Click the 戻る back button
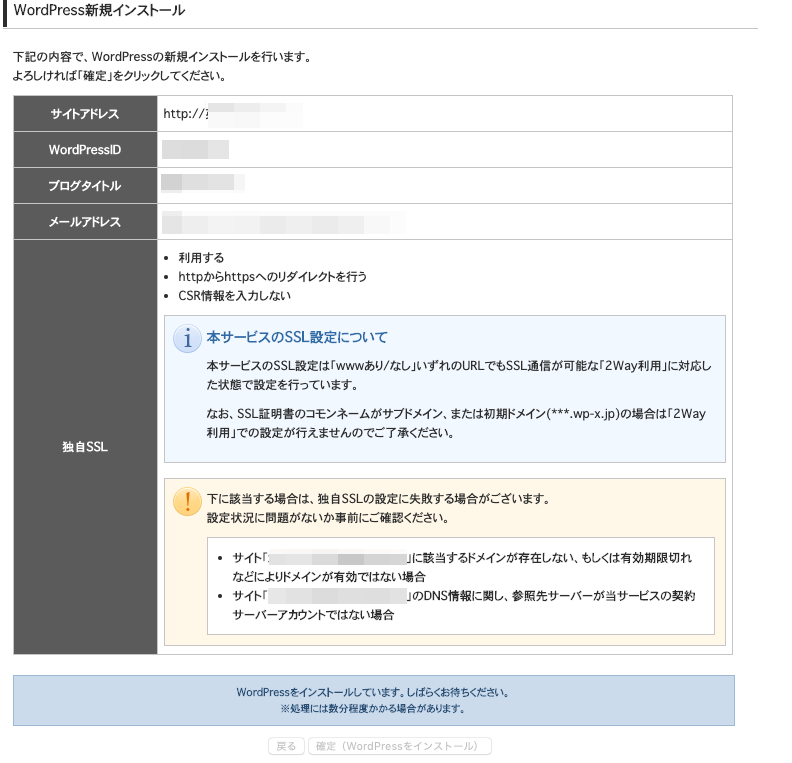The height and width of the screenshot is (763, 792). pos(286,746)
